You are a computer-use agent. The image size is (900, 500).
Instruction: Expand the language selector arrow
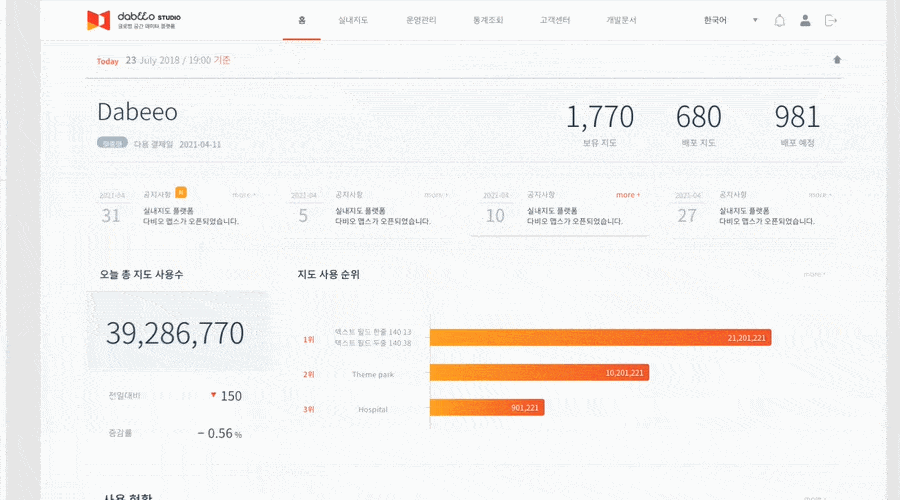[755, 20]
